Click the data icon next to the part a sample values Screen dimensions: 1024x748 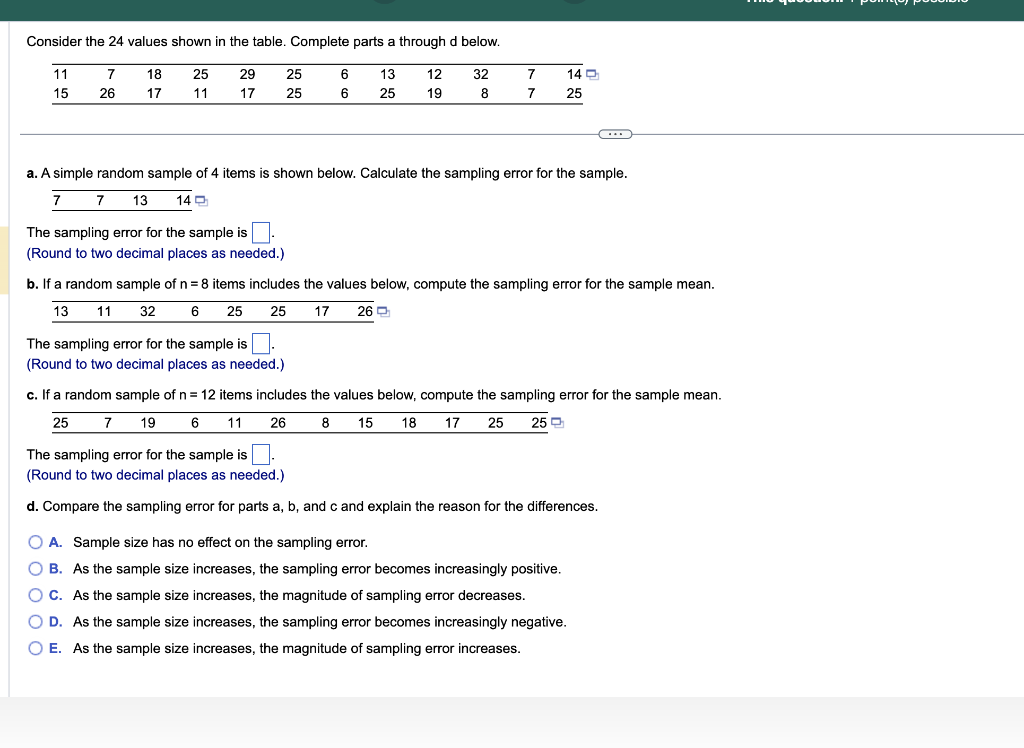coord(201,200)
